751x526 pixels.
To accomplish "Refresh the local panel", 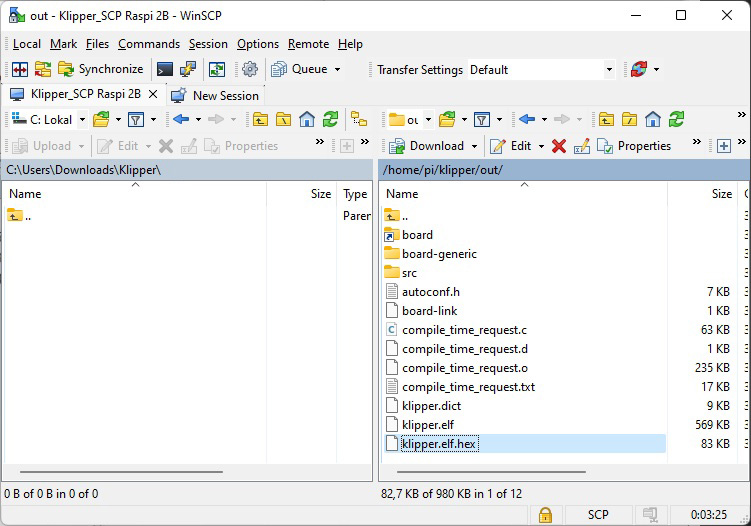I will point(330,119).
